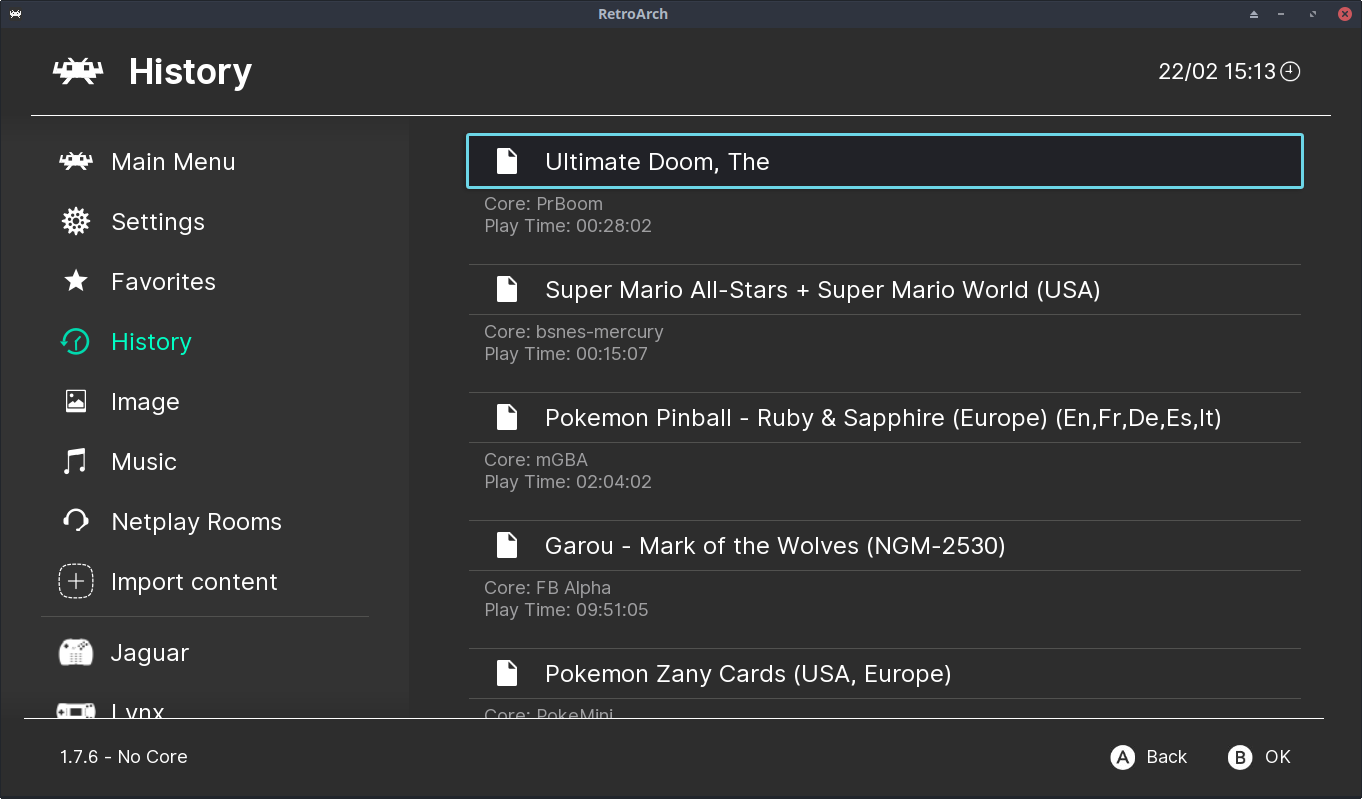Select Pokemon Pinball - Ruby & Sapphire entry
The width and height of the screenshot is (1362, 799).
pos(885,417)
